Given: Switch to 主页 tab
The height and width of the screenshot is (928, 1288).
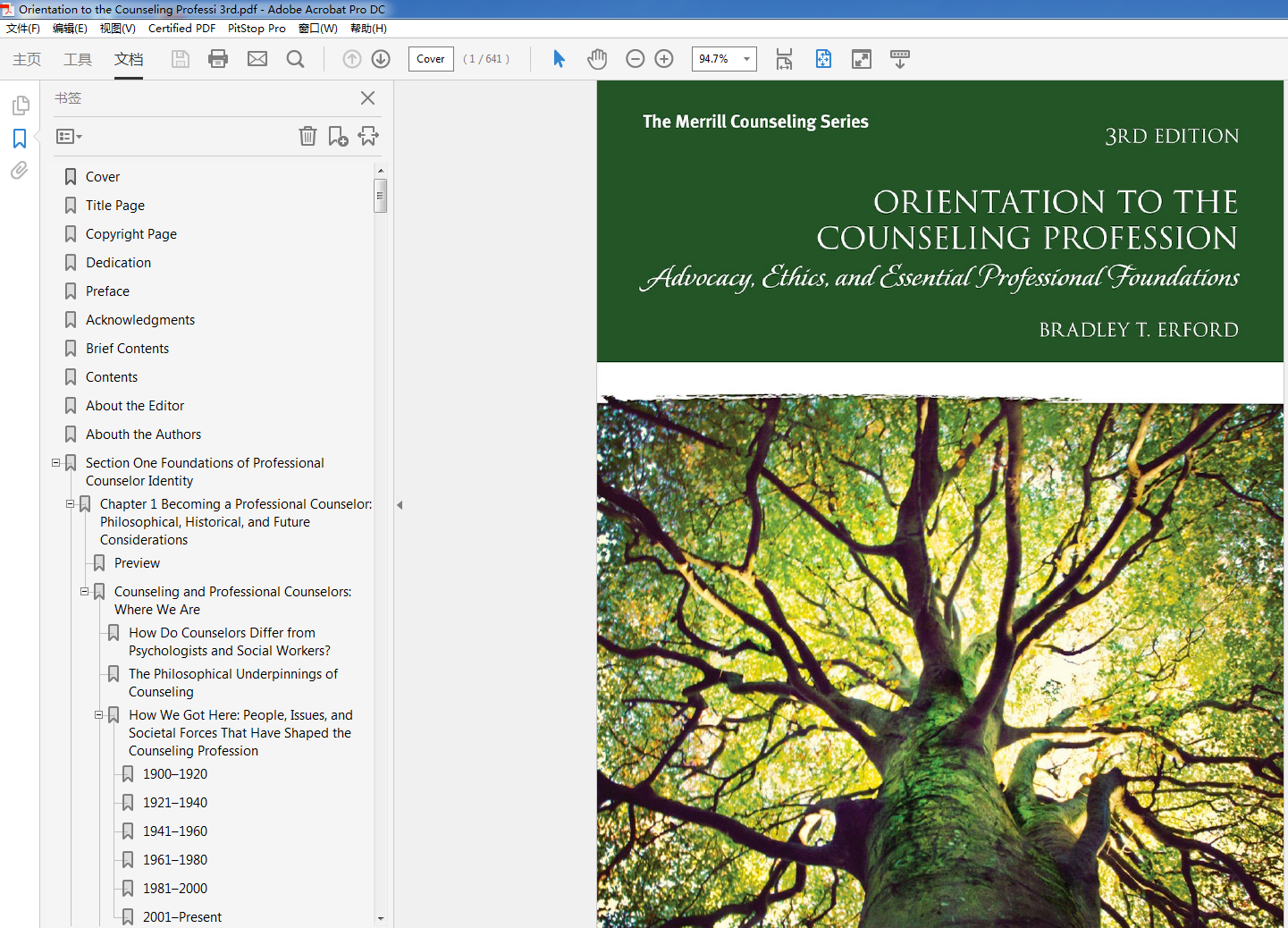Looking at the screenshot, I should pyautogui.click(x=27, y=59).
